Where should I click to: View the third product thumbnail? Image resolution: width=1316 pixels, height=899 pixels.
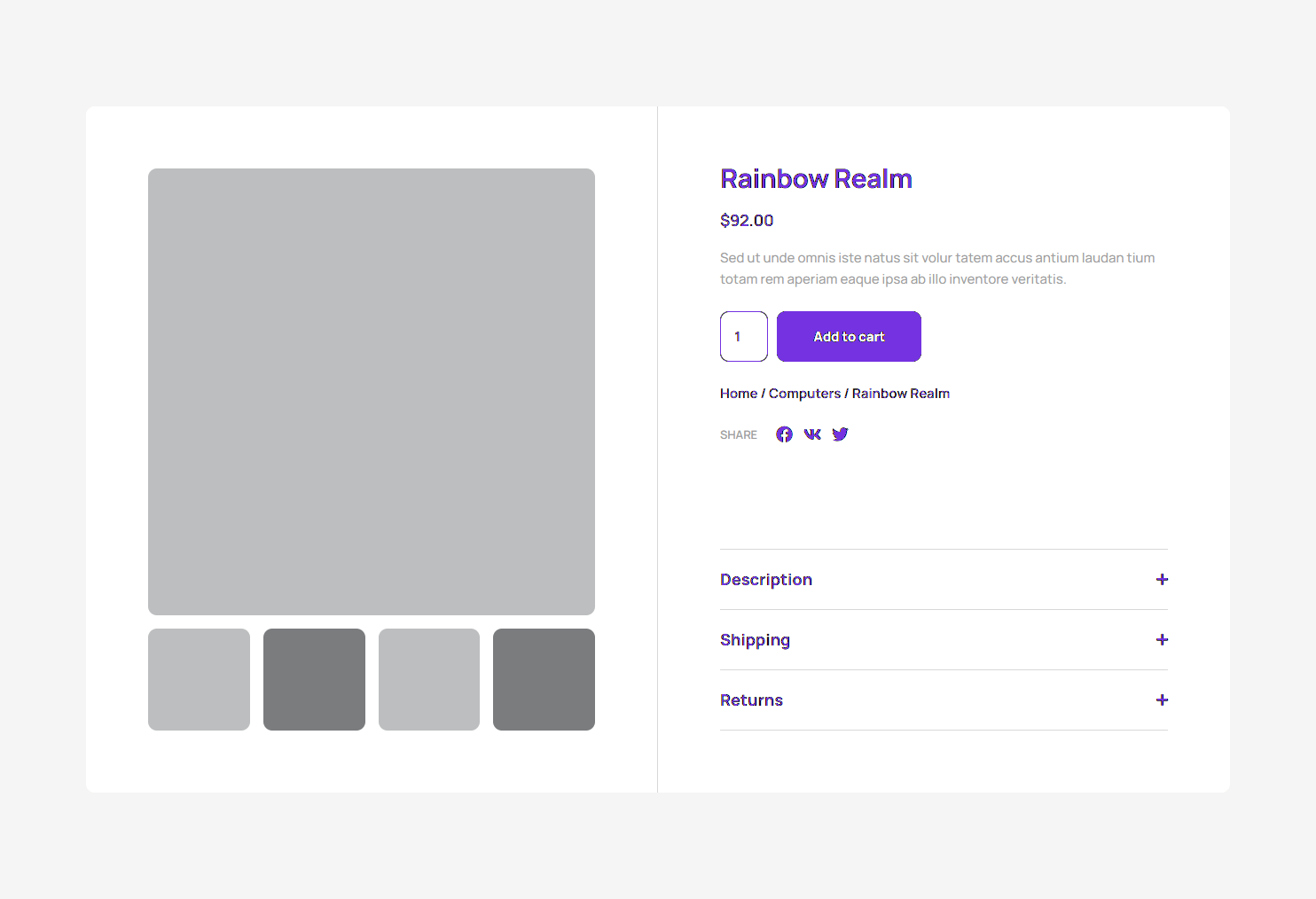pyautogui.click(x=429, y=680)
